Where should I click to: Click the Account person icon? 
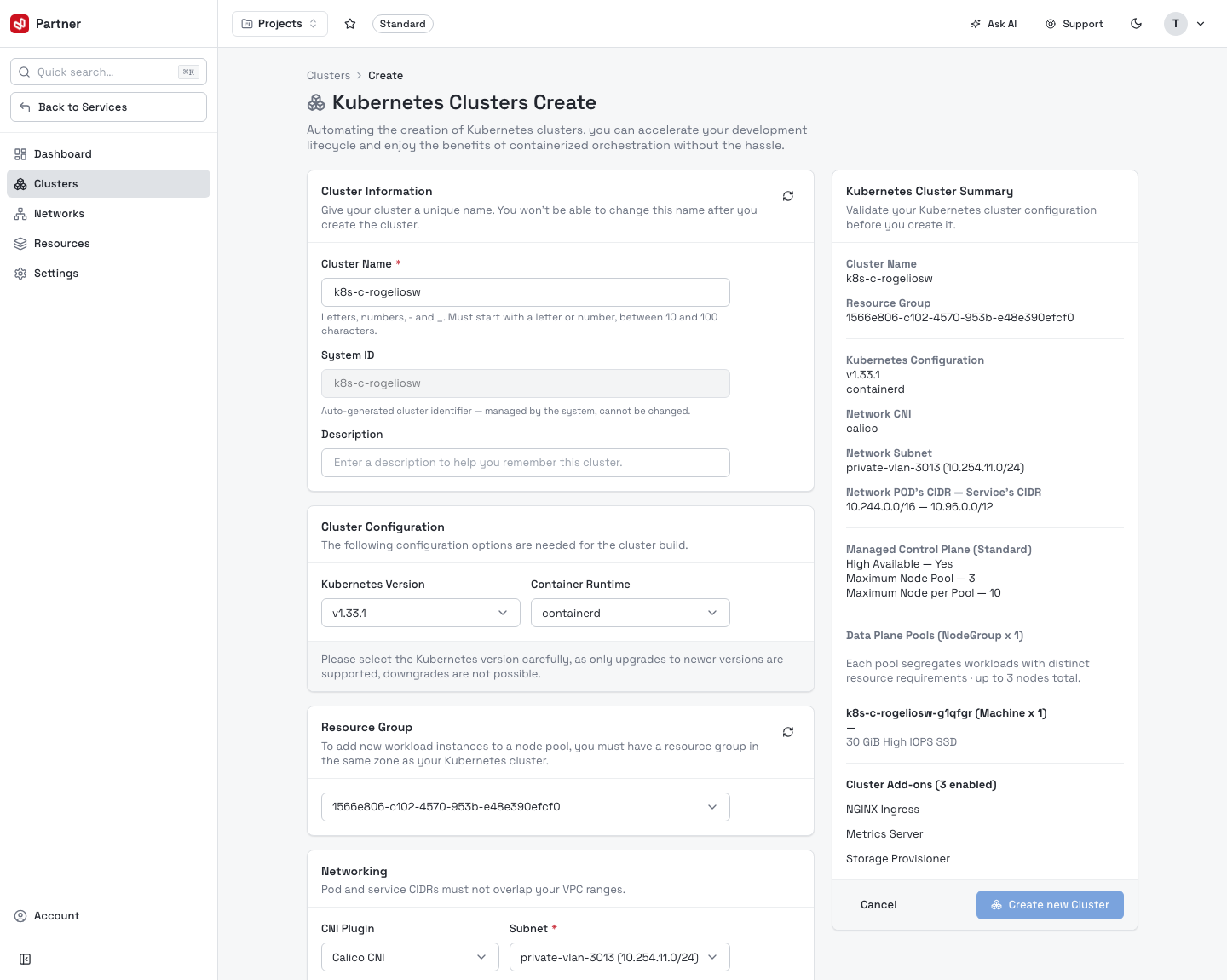point(20,916)
